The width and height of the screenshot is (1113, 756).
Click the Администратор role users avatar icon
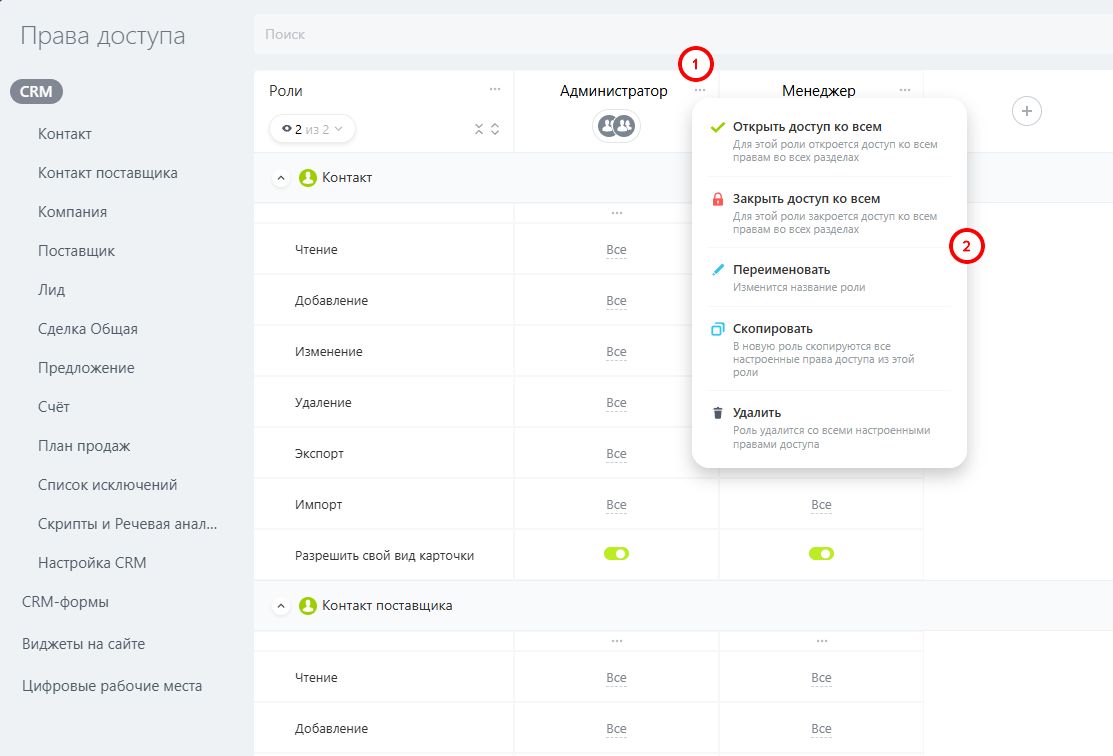(616, 126)
